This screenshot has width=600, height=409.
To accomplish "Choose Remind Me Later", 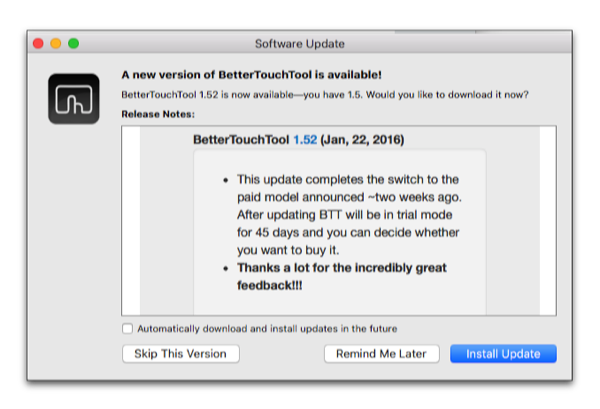I will [383, 354].
